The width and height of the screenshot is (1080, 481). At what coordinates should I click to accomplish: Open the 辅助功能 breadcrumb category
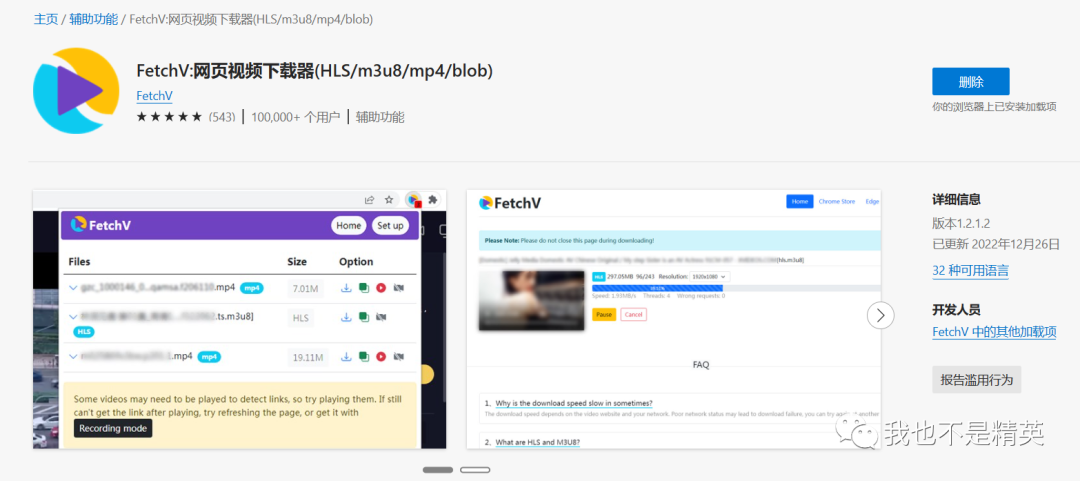[93, 19]
